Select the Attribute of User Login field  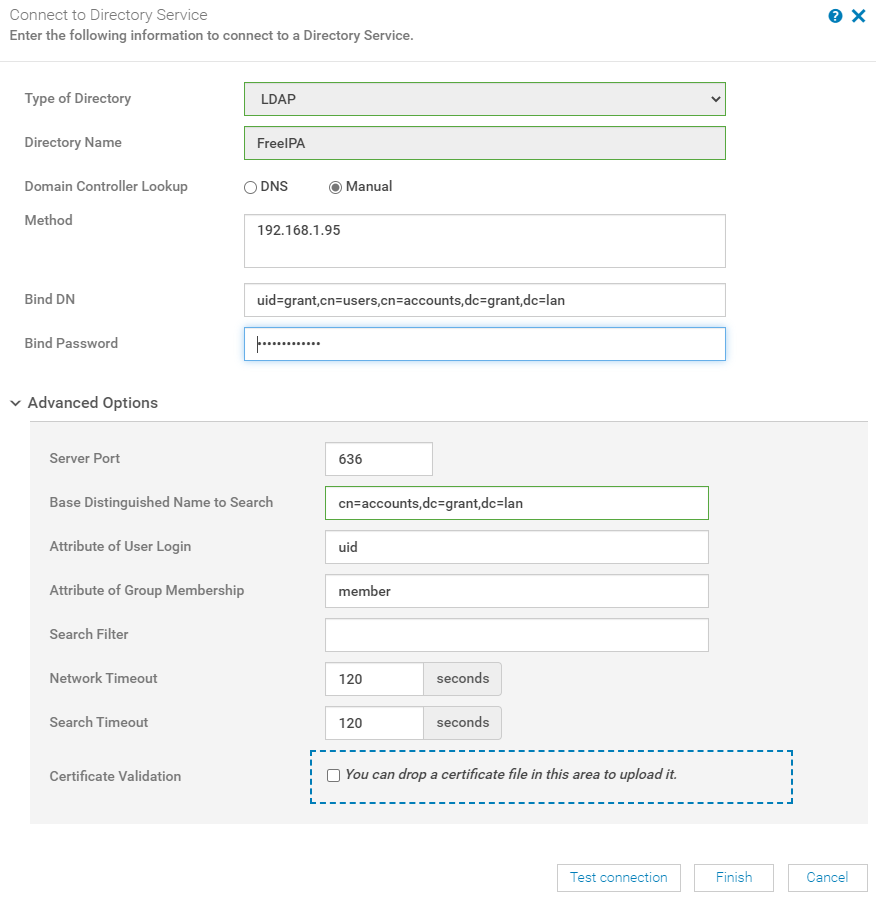516,546
